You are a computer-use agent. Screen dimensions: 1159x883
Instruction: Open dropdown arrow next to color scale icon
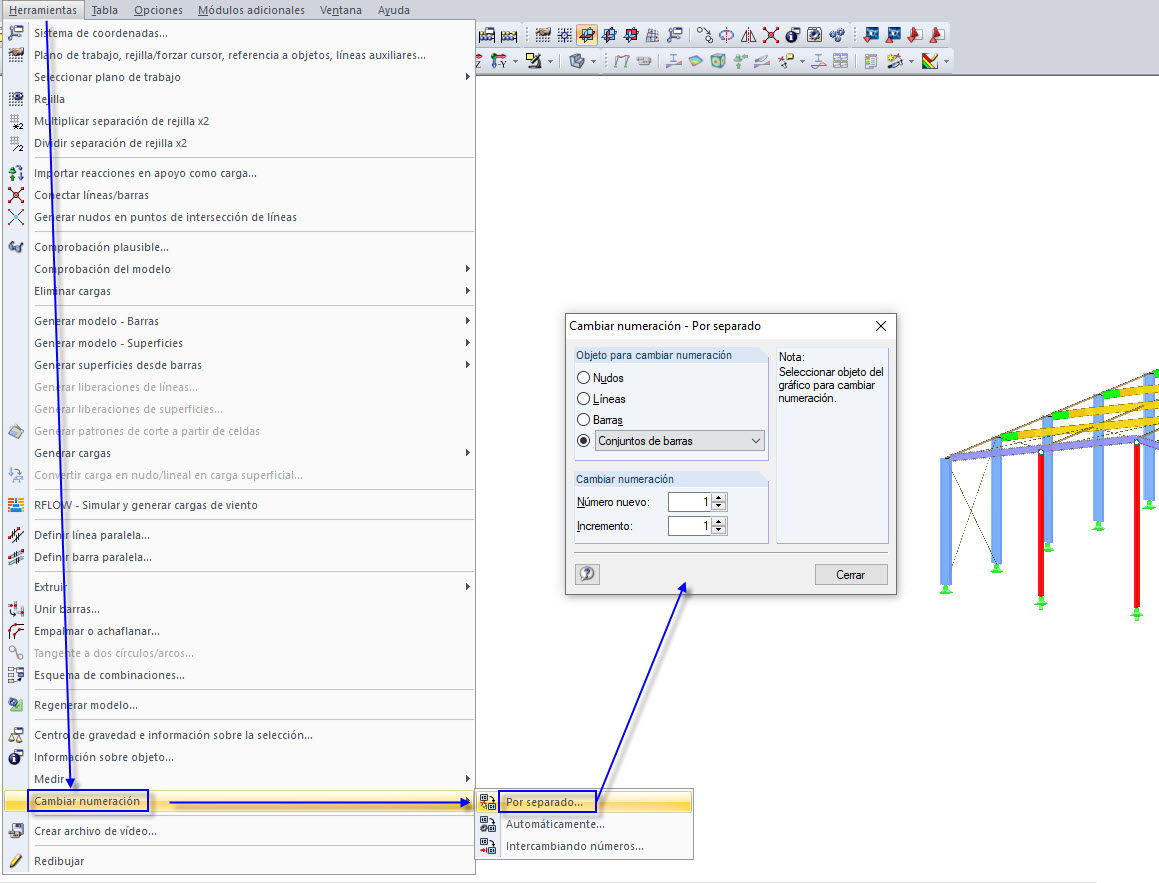[x=947, y=61]
